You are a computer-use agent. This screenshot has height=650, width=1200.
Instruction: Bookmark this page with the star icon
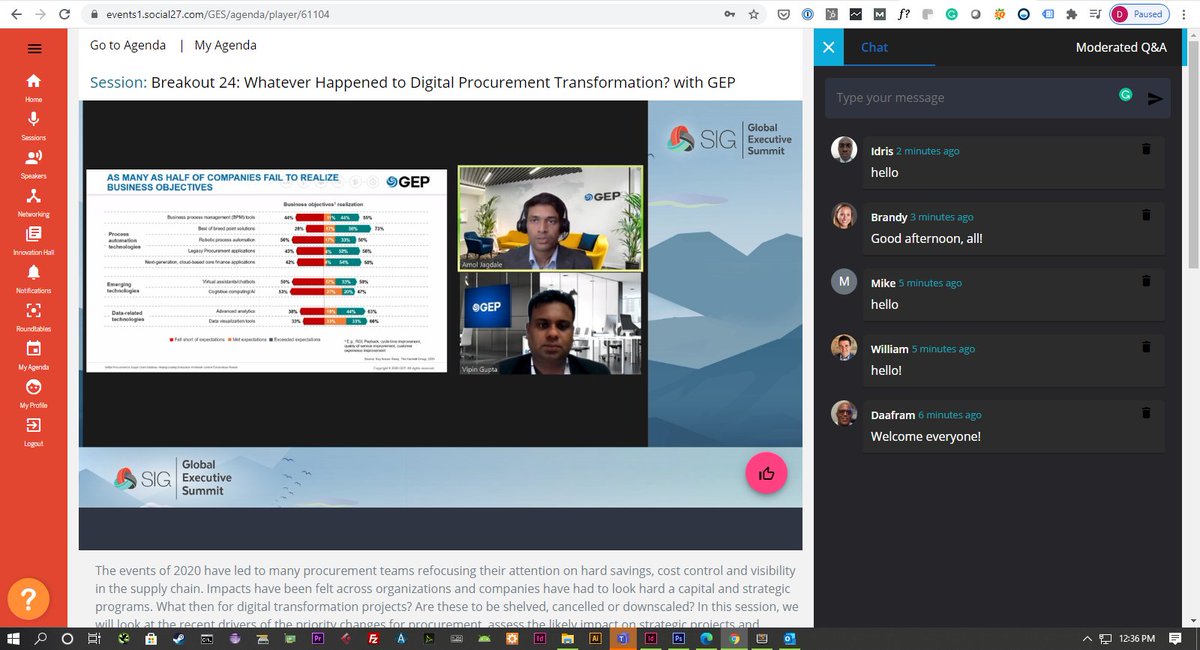[x=753, y=14]
